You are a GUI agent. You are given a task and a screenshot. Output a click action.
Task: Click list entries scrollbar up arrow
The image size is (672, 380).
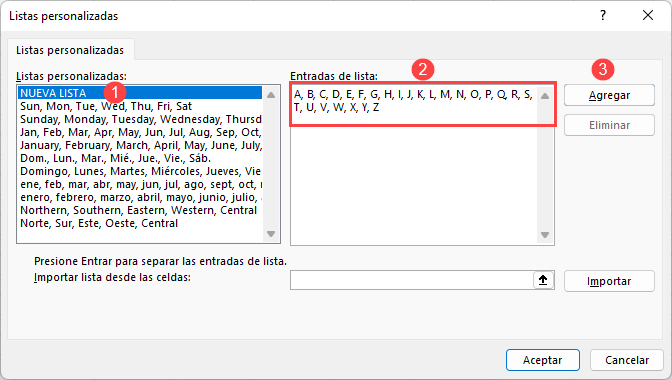point(545,96)
